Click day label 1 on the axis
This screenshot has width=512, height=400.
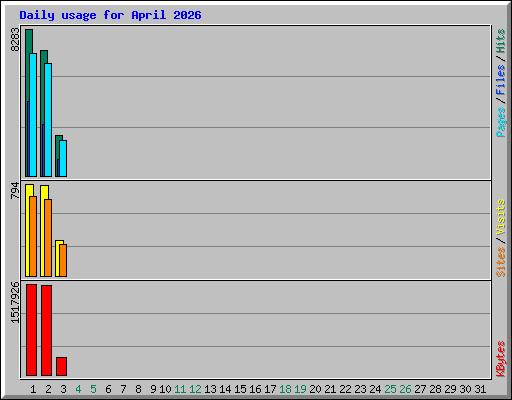(33, 389)
